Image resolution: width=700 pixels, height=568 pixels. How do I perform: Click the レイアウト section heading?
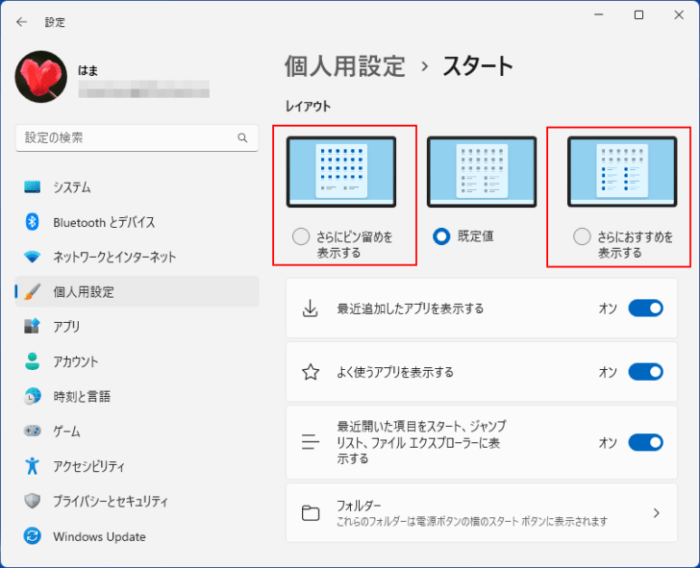[x=308, y=106]
